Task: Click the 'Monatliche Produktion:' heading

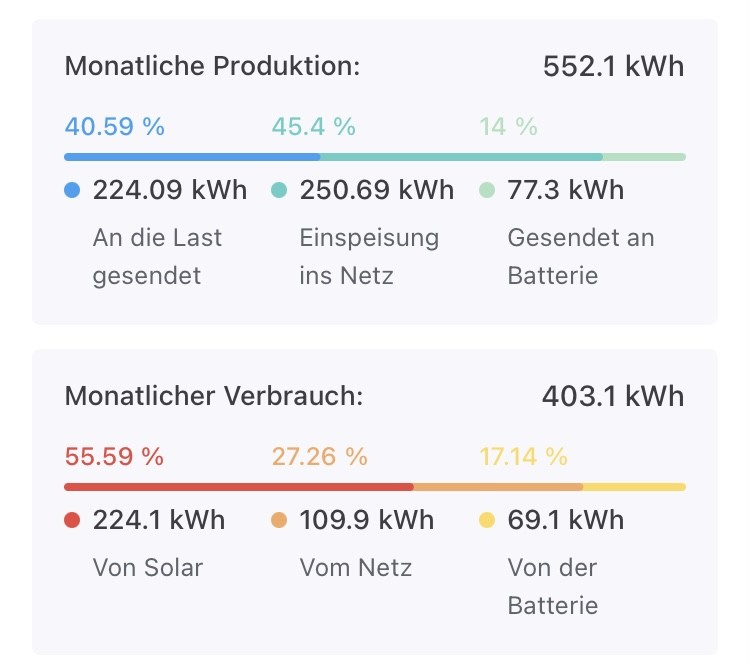Action: point(212,67)
